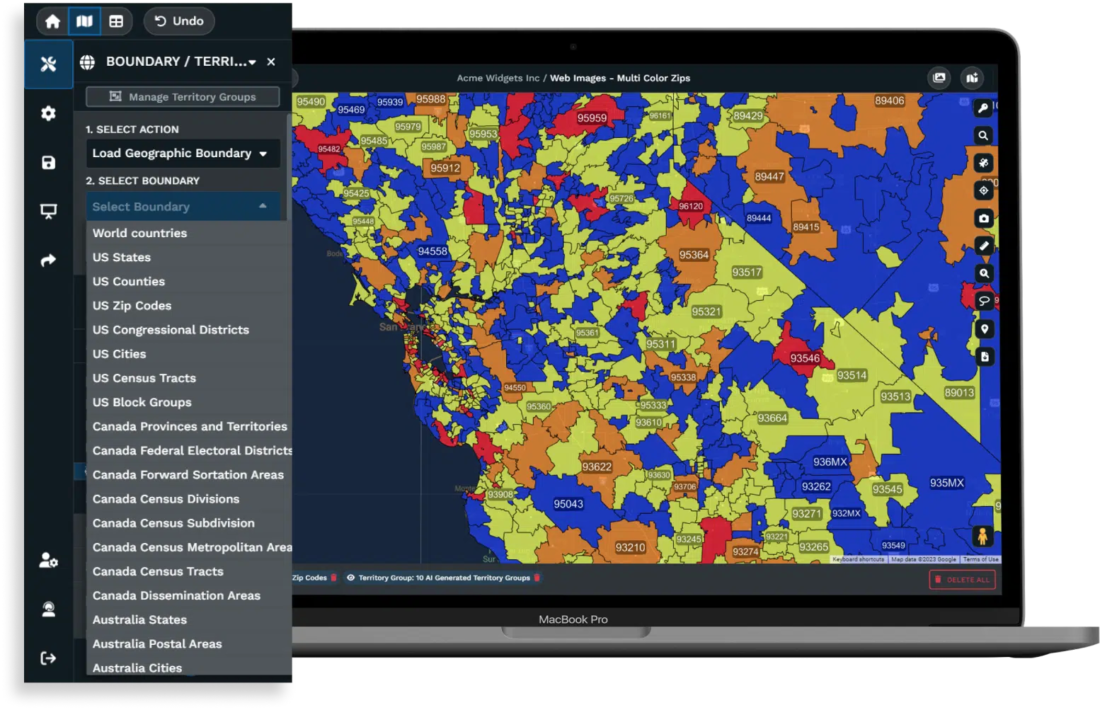Click the settings gear in the sidebar
This screenshot has height=710, width=1100.
coord(48,114)
